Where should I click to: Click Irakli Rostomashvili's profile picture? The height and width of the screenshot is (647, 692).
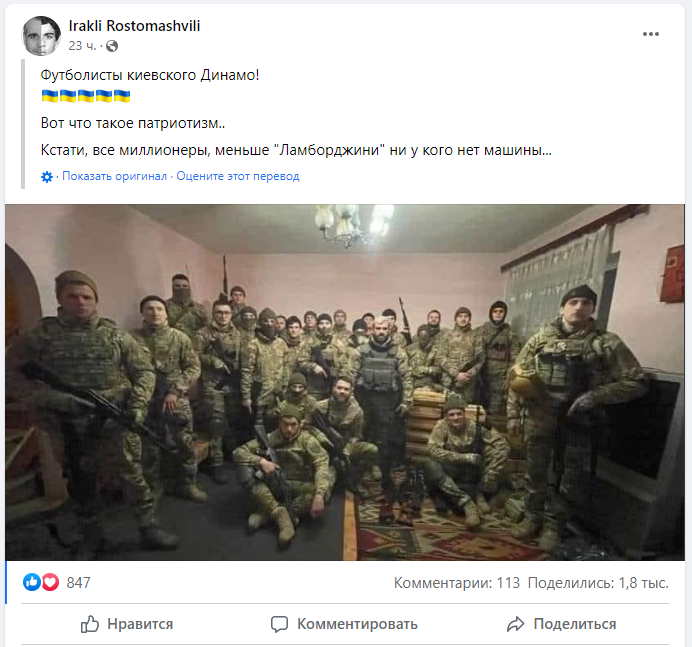pos(41,36)
